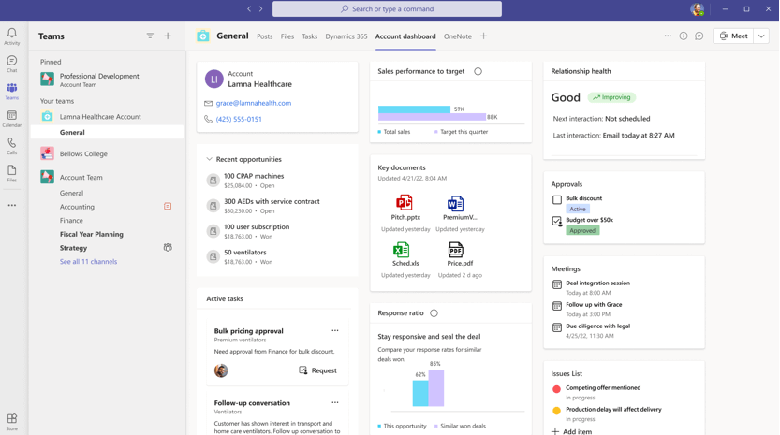Open the Chat icon in sidebar
780x435 pixels.
(12, 64)
